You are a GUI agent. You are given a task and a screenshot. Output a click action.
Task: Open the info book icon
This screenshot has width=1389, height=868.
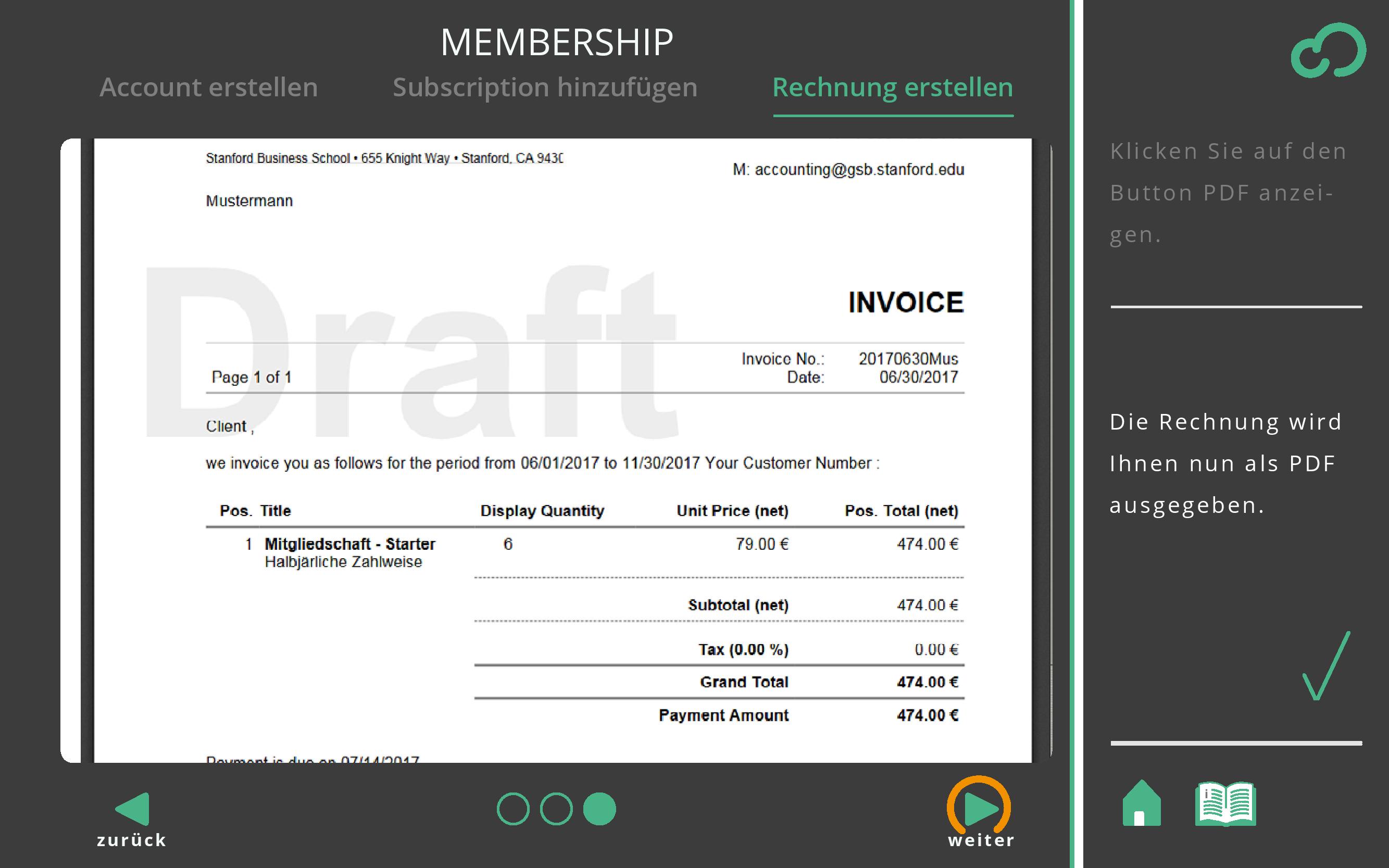[1225, 804]
